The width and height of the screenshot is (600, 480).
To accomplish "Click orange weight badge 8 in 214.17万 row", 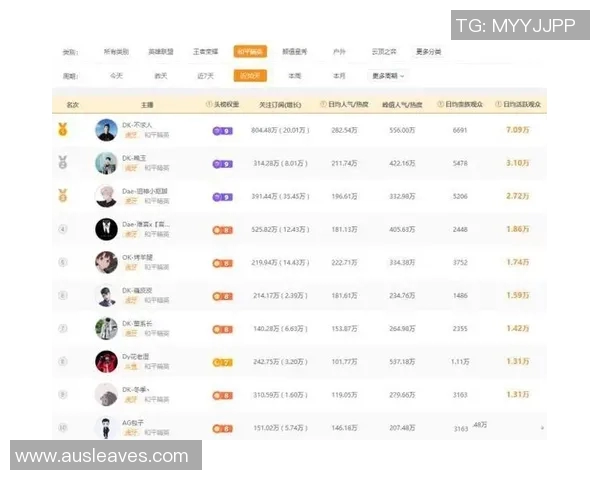I will (x=222, y=296).
